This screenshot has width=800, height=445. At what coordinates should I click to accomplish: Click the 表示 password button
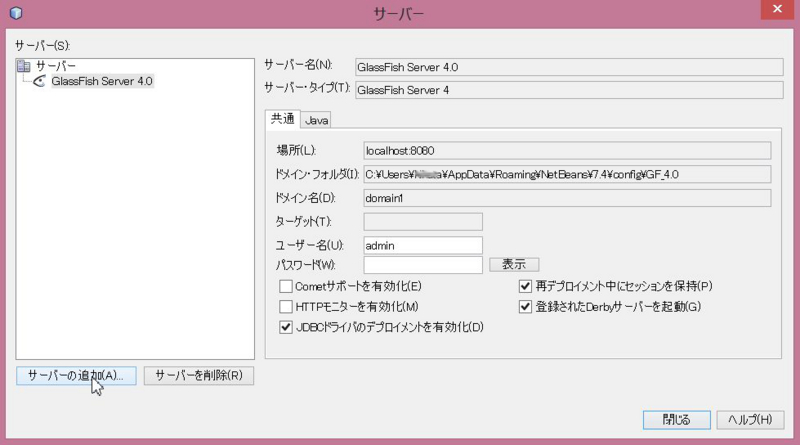point(514,264)
